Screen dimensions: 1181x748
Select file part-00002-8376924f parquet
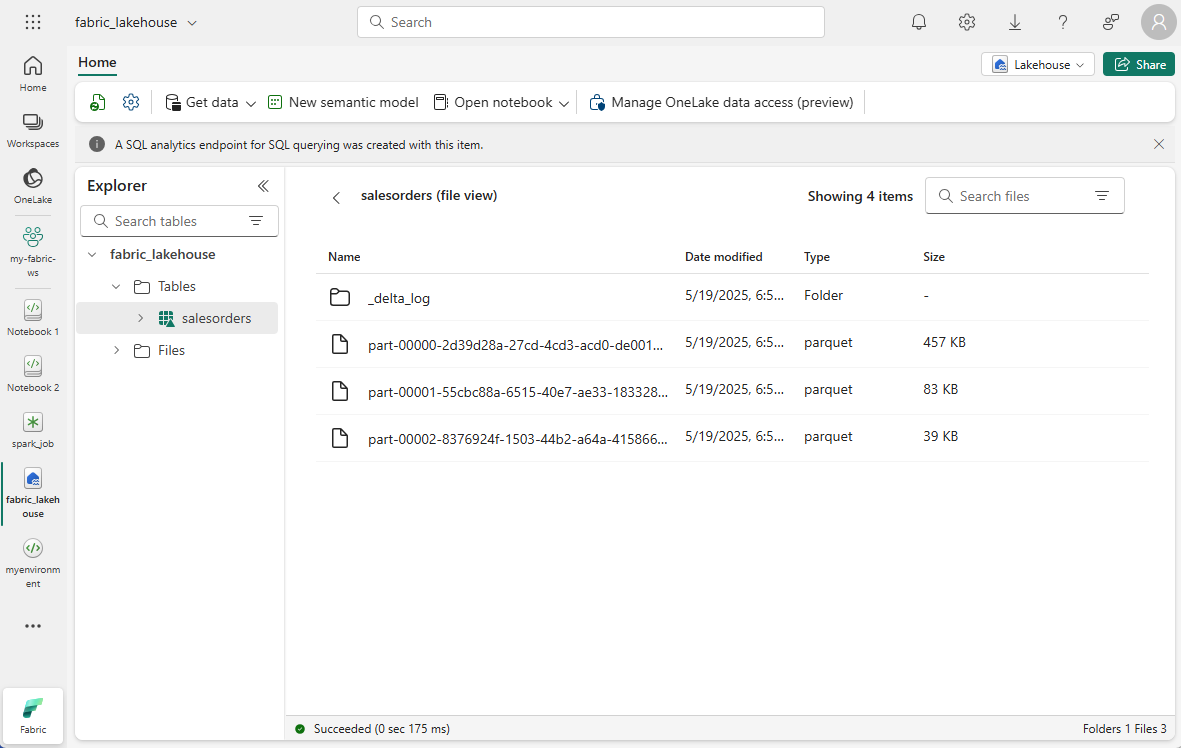pos(517,439)
